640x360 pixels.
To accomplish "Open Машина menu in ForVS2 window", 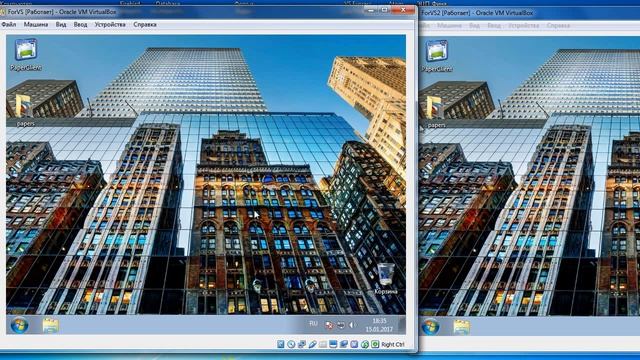I will point(449,25).
